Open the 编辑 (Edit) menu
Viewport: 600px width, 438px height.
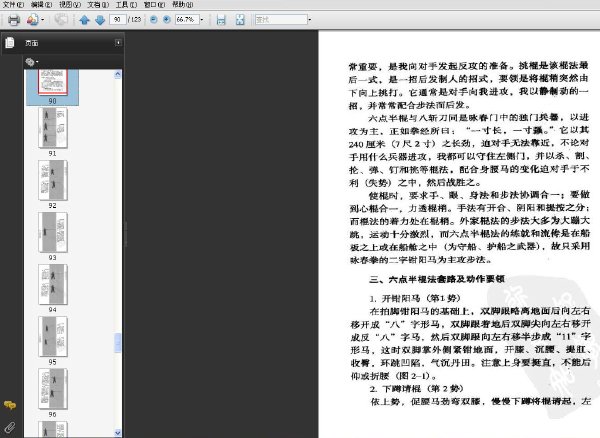[x=41, y=5]
